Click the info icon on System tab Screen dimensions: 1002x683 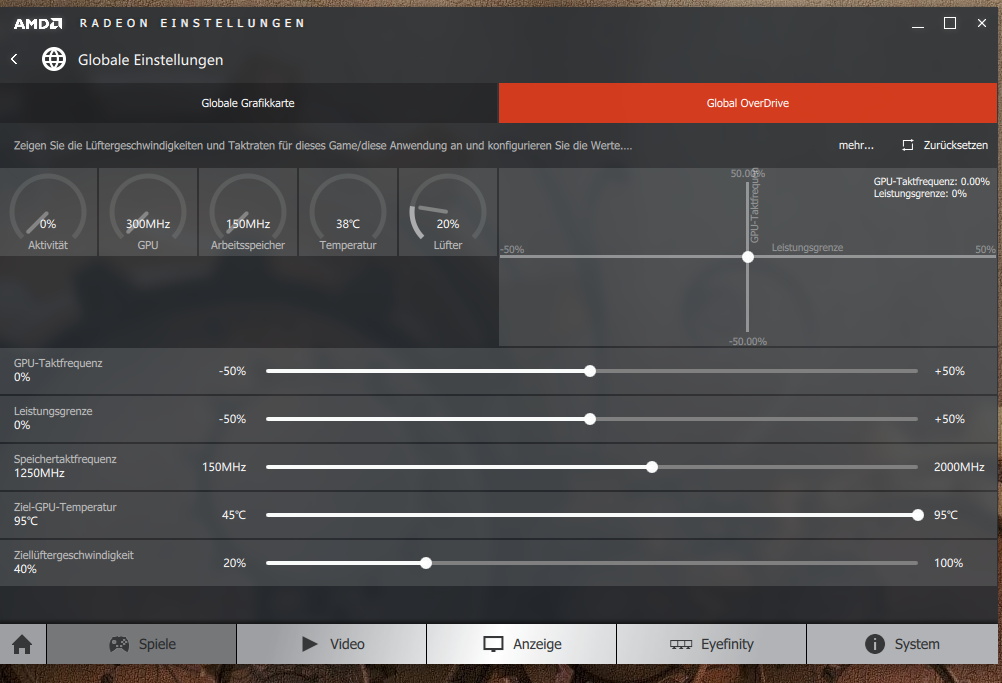(874, 644)
